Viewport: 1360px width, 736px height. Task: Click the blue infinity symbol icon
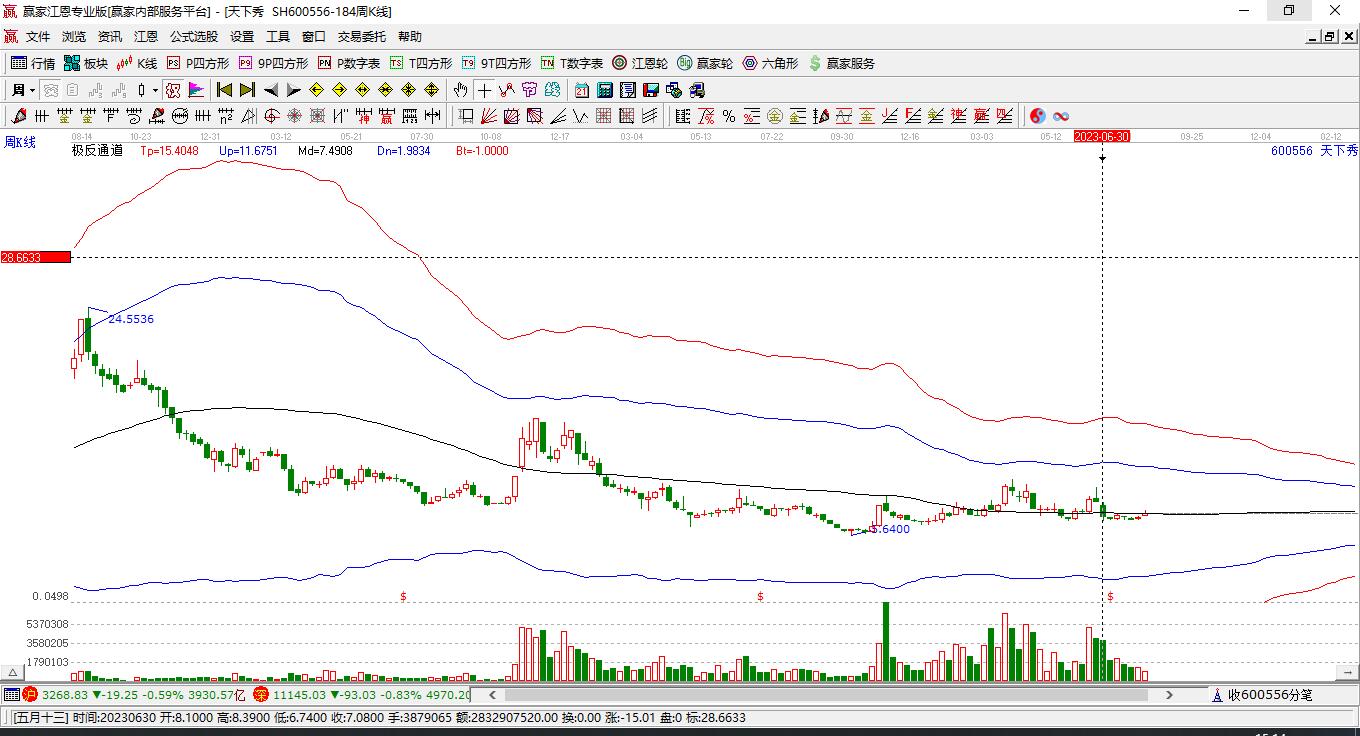coord(1061,116)
